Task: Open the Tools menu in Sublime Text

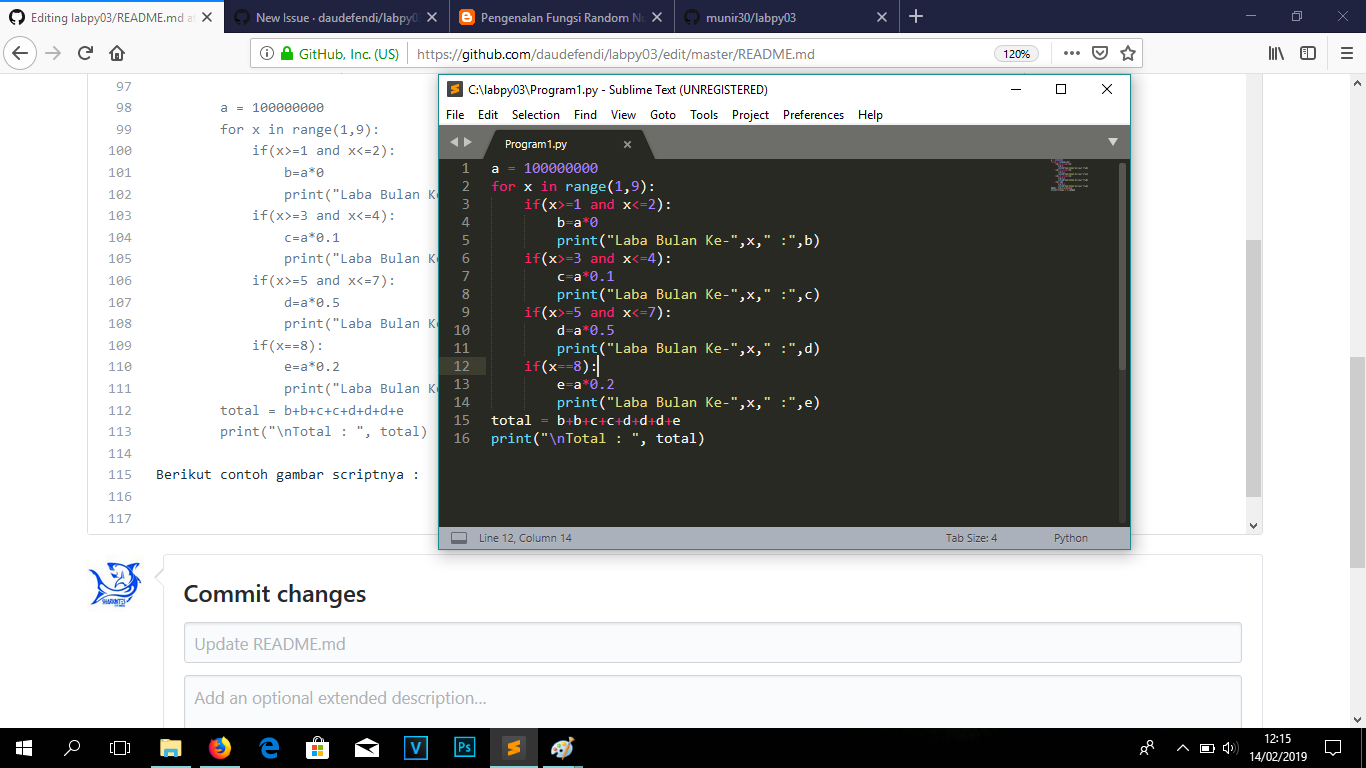Action: pos(703,114)
